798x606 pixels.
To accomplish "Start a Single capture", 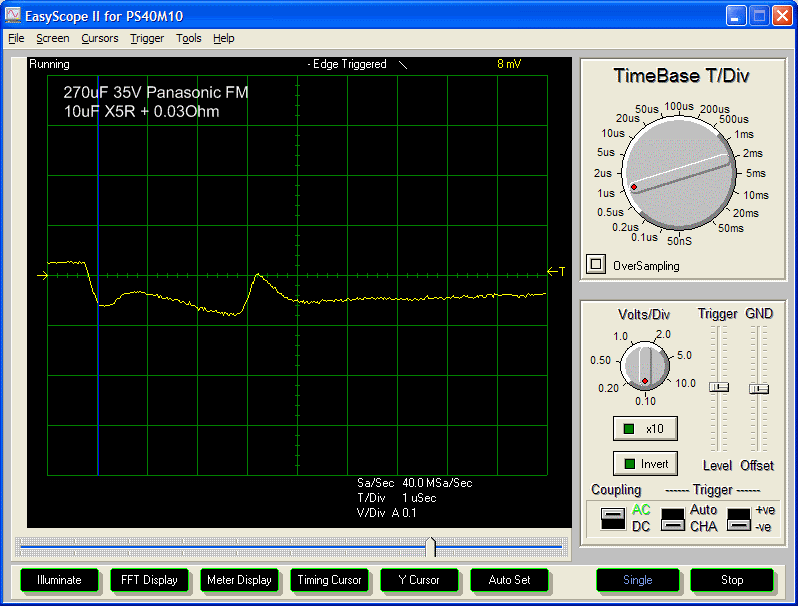I will [638, 580].
